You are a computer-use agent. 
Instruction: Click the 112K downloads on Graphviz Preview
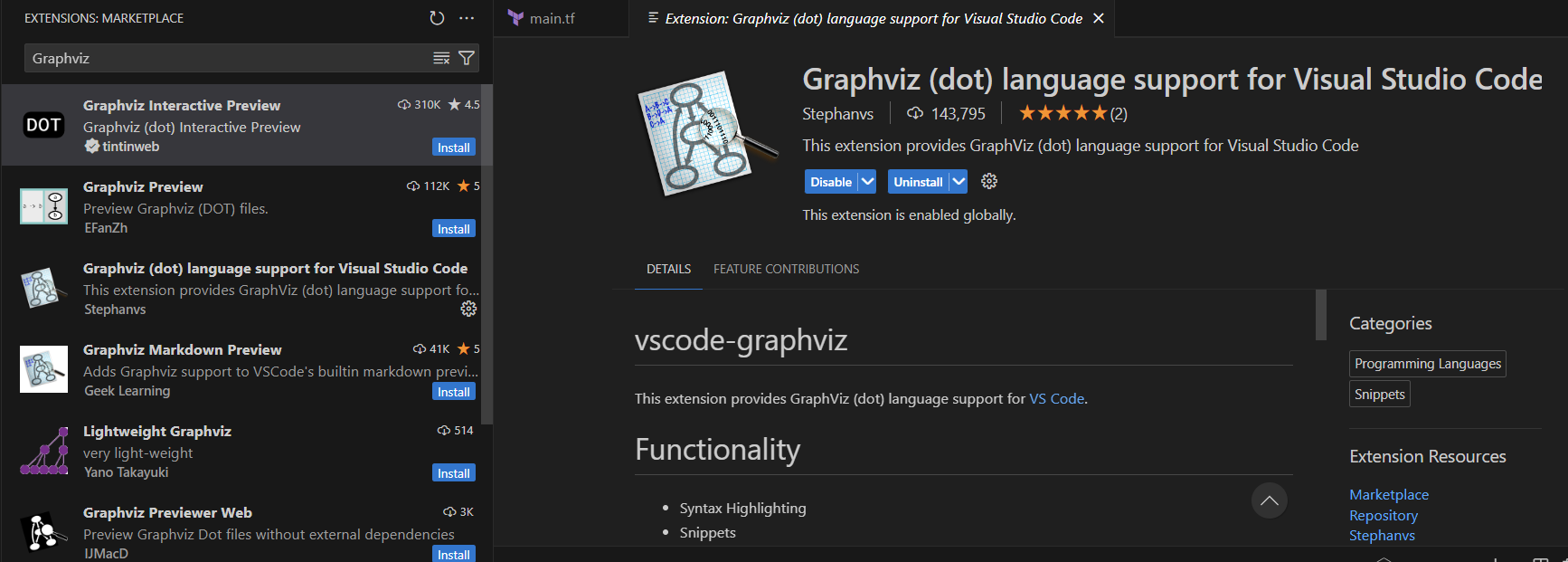(429, 186)
